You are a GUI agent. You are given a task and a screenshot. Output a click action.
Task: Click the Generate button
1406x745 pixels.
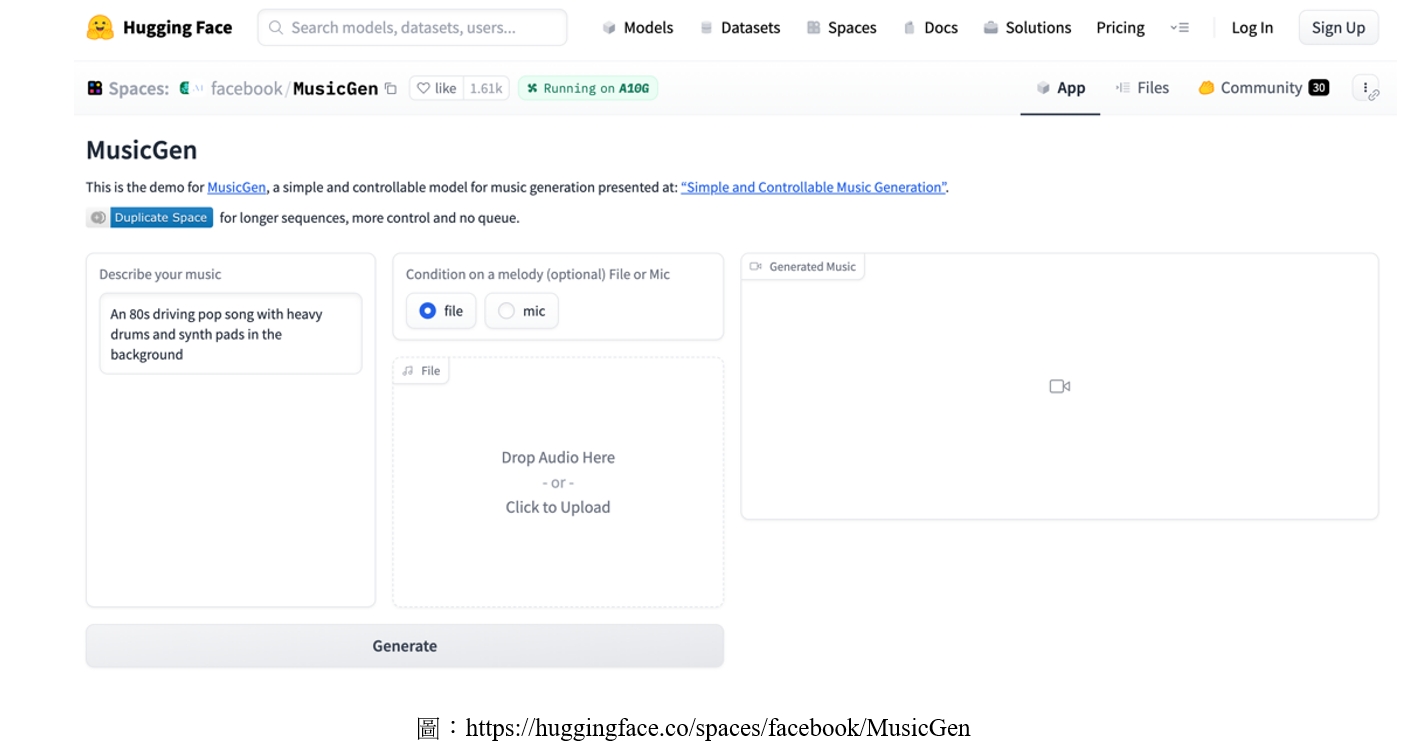pos(404,646)
